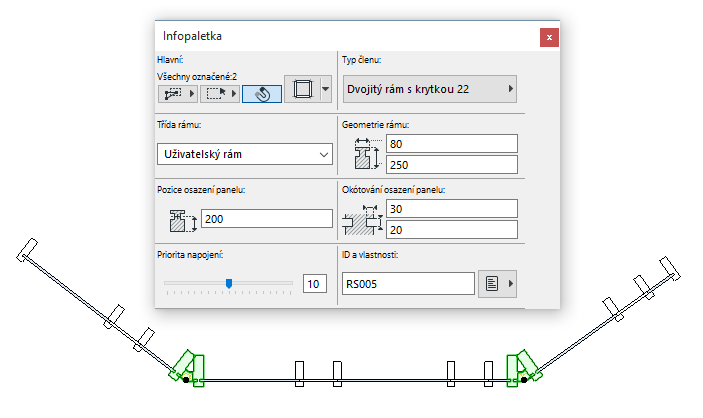Expand the Třída rámu combo box

pos(245,154)
